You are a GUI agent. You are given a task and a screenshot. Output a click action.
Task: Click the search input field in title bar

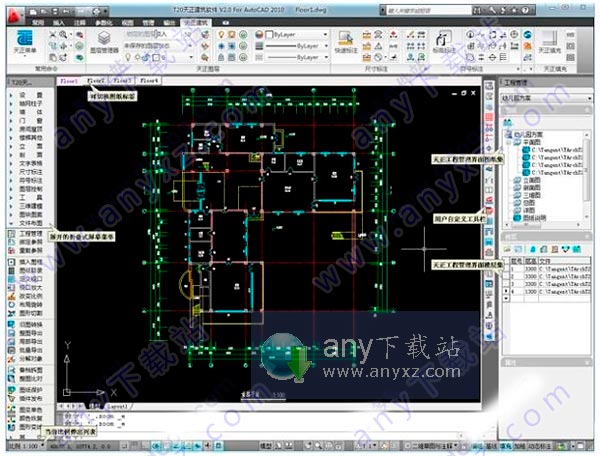[x=430, y=11]
